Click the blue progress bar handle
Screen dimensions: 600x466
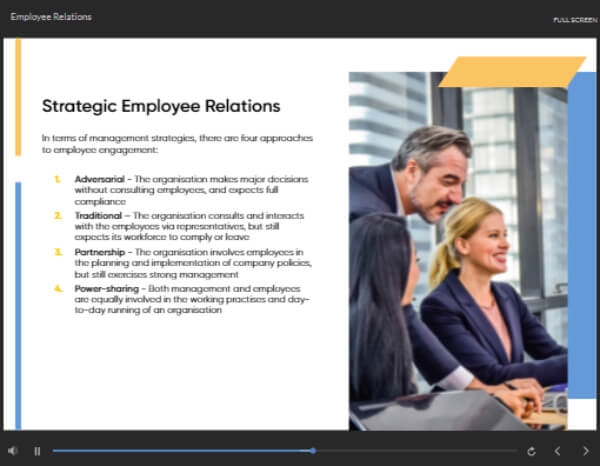pyautogui.click(x=313, y=451)
